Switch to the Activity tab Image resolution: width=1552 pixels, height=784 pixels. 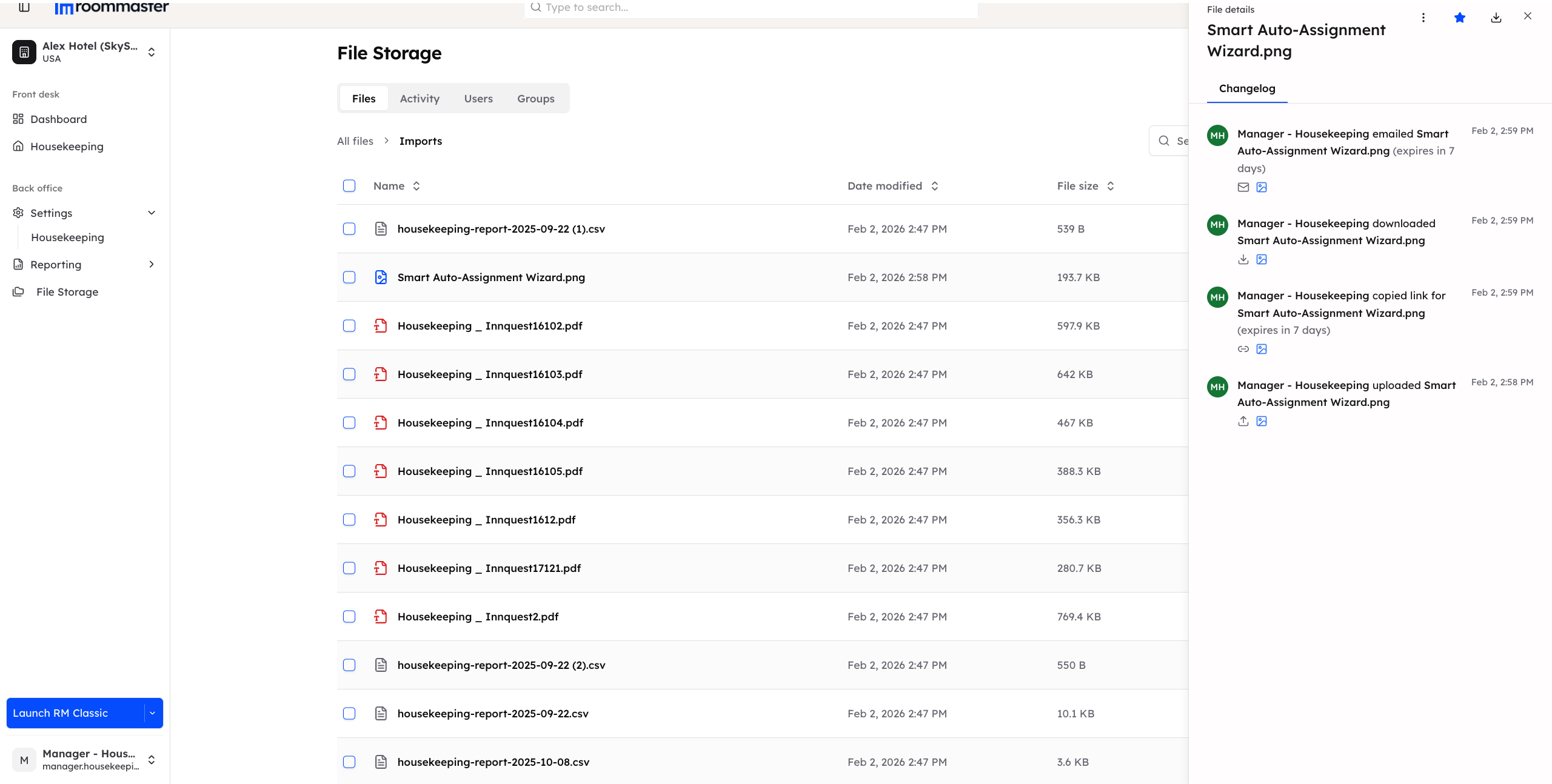pos(420,99)
